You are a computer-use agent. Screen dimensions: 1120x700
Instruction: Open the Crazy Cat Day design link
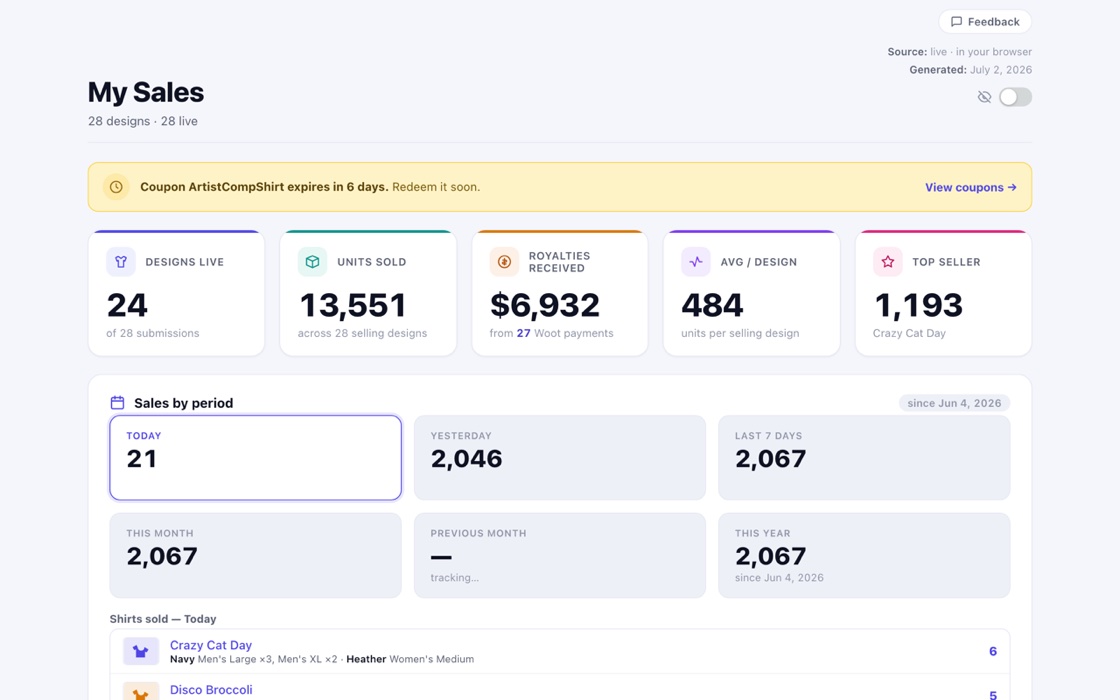(211, 645)
